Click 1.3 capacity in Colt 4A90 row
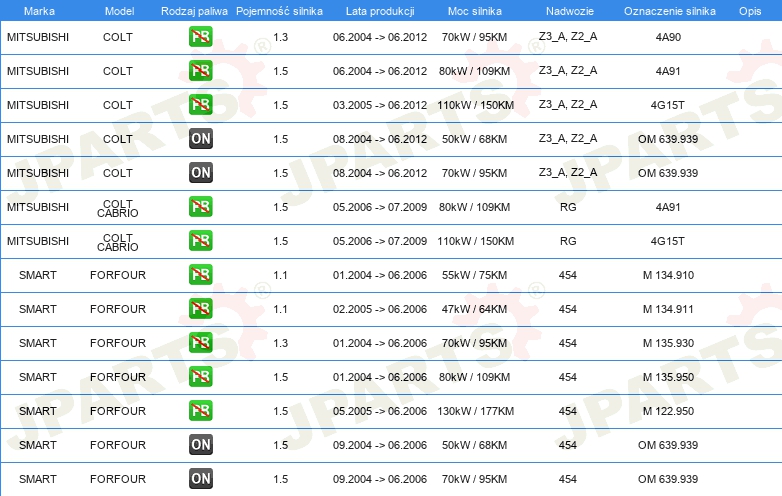Viewport: 782px width, 496px height. pos(280,37)
